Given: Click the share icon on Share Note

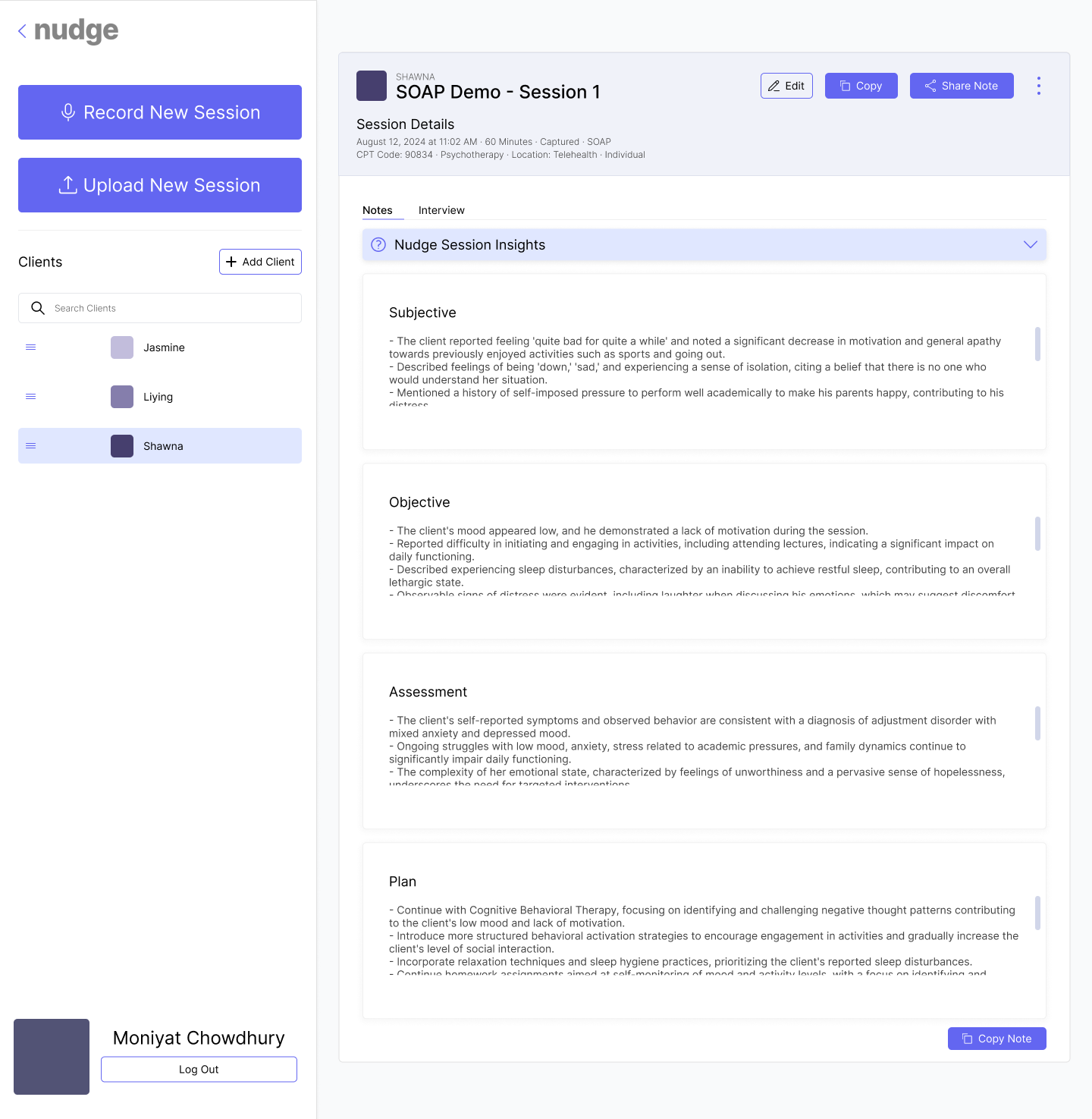Looking at the screenshot, I should (x=930, y=86).
